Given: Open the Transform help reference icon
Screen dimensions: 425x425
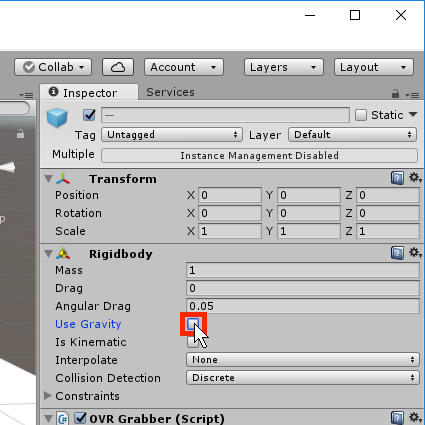Looking at the screenshot, I should point(397,178).
